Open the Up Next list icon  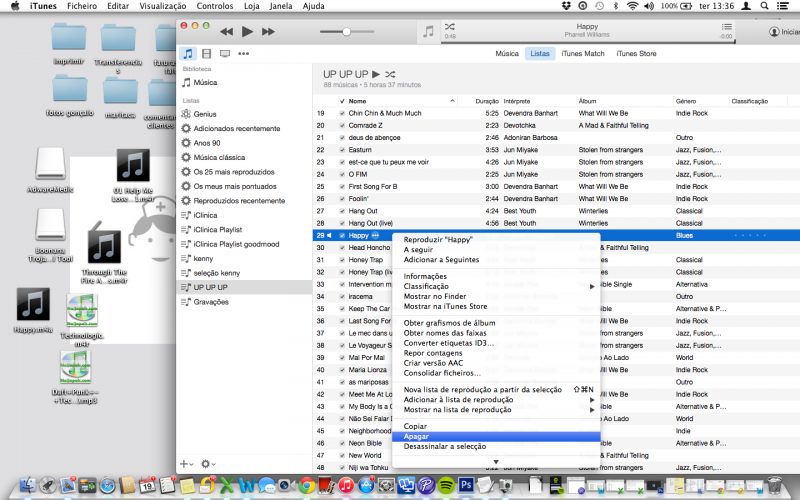tap(727, 27)
